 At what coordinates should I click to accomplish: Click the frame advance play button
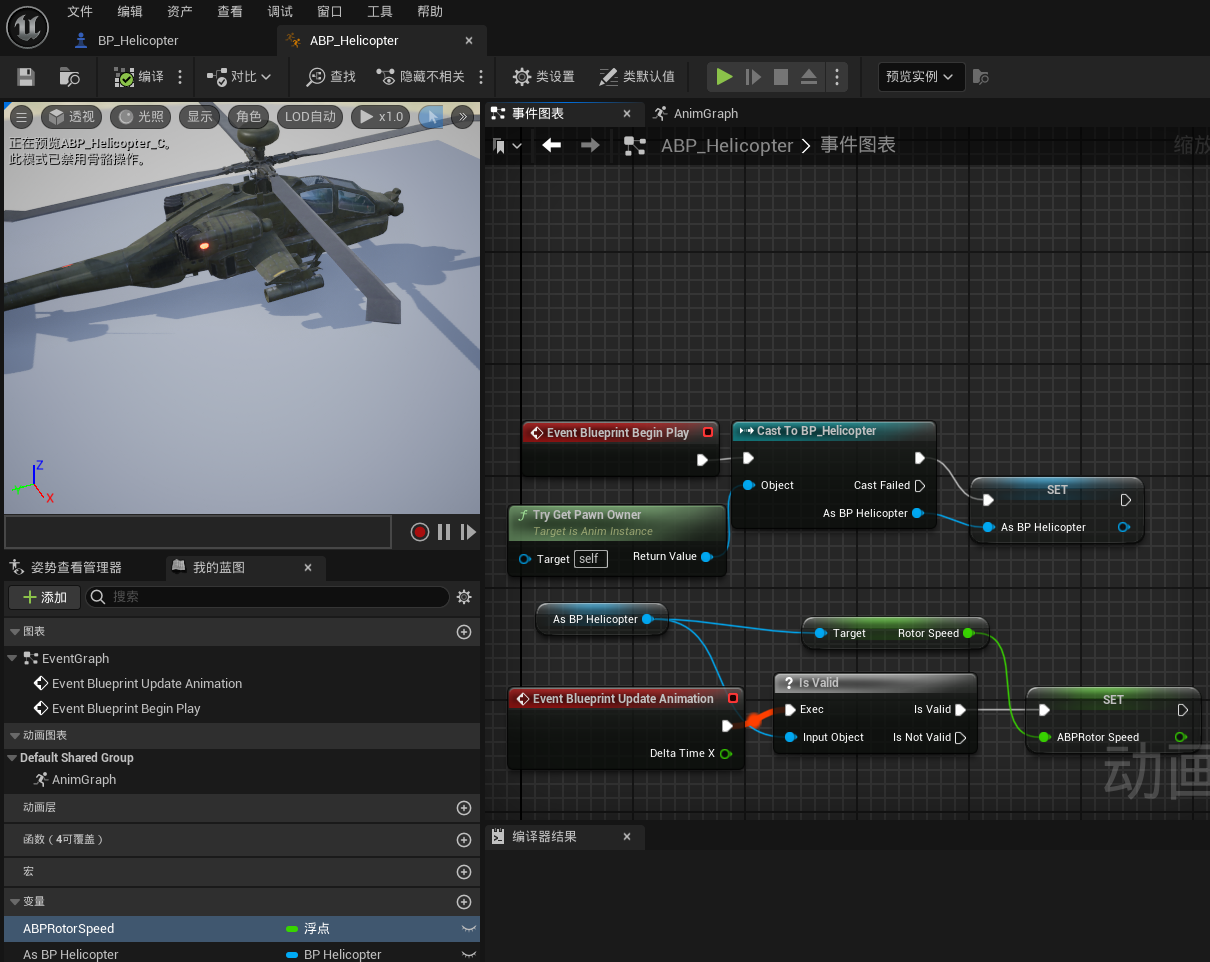tap(753, 77)
